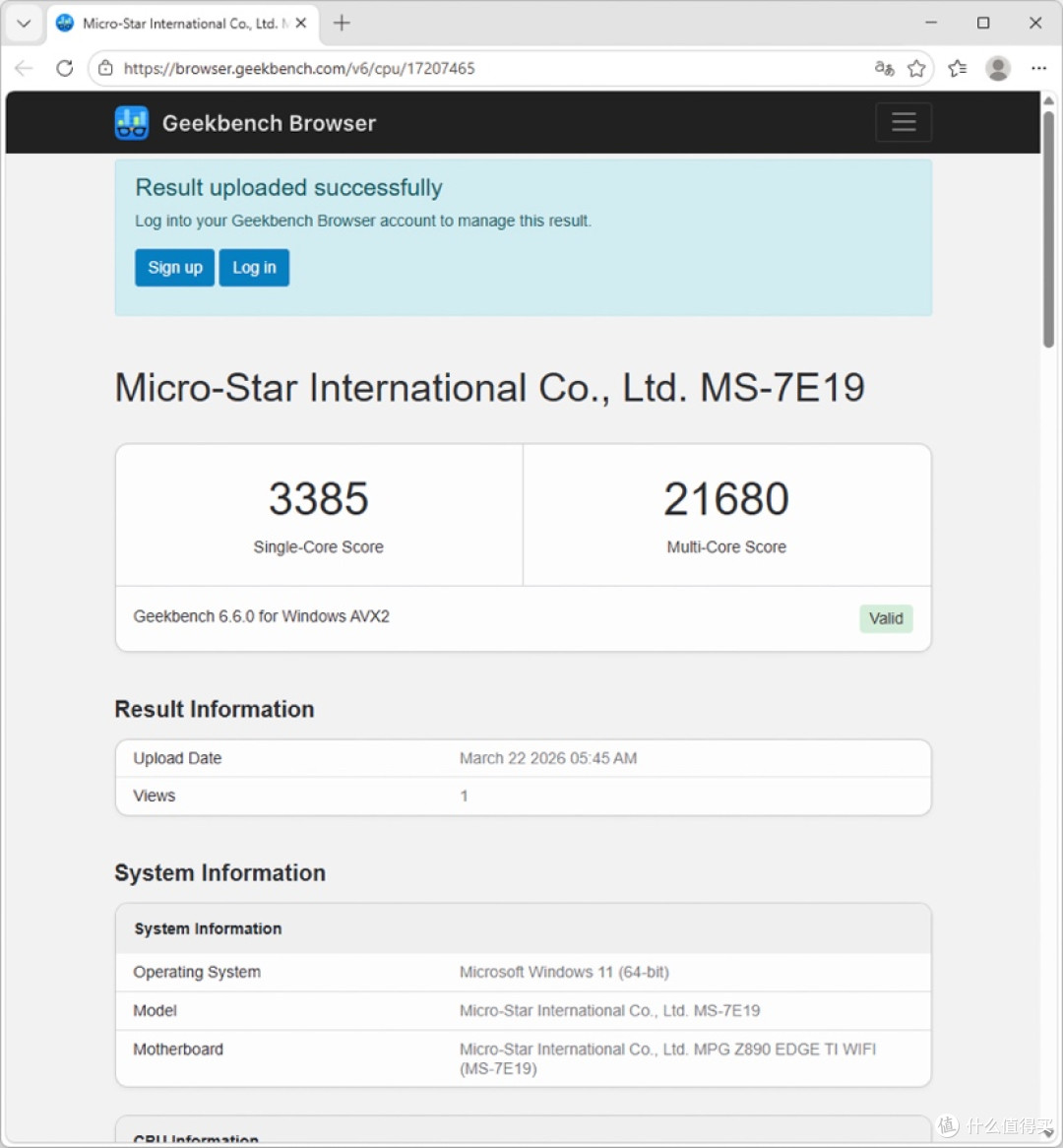The image size is (1063, 1148).
Task: Click the Geekbench logo icon
Action: pos(132,123)
